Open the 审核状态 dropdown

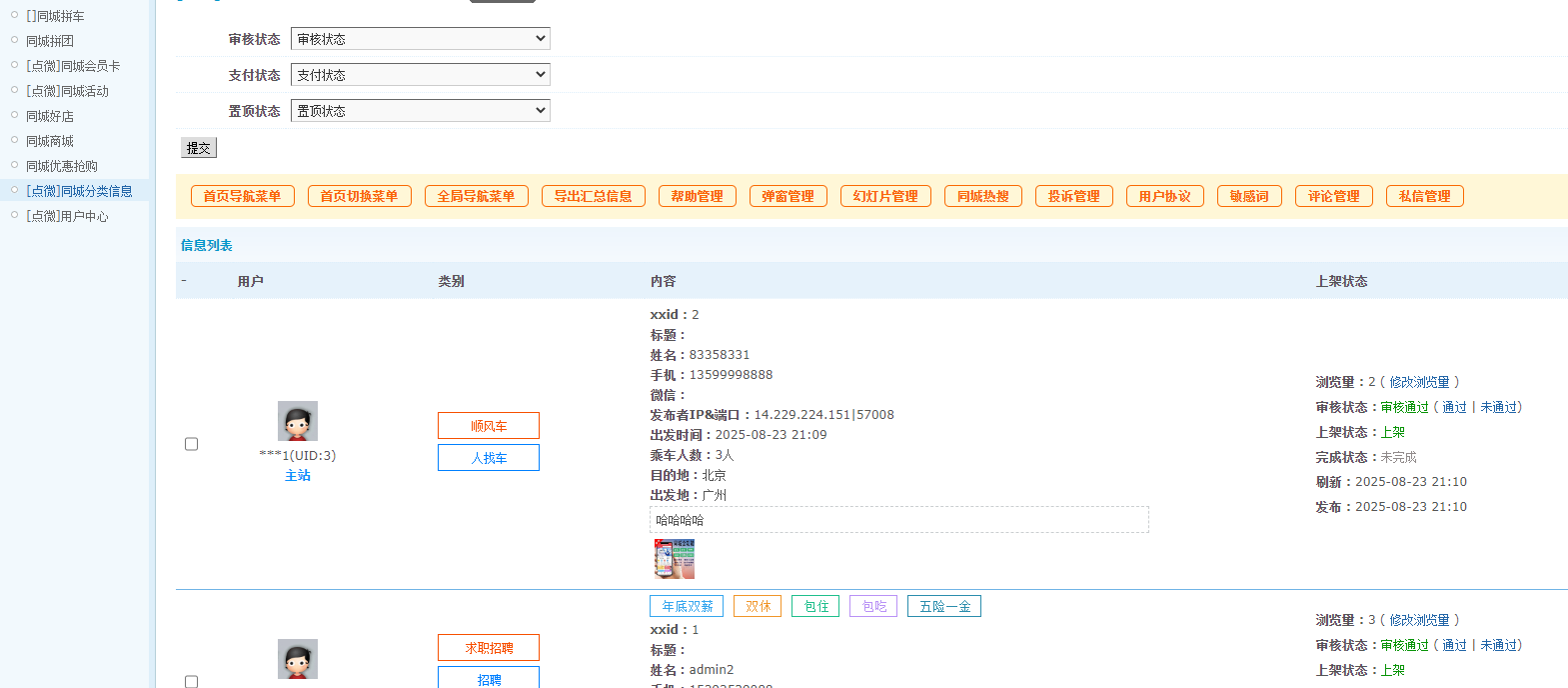tap(421, 39)
